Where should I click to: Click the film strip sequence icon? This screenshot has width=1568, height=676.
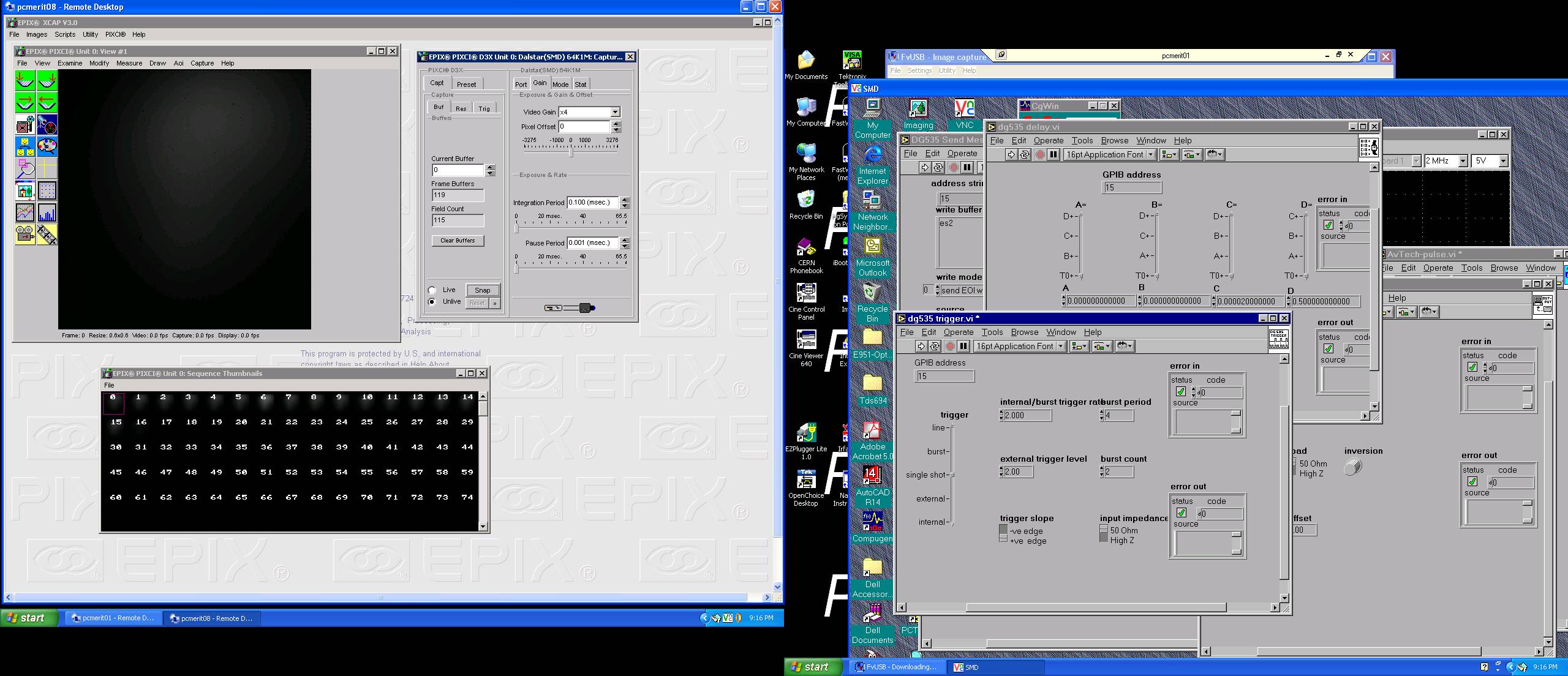[x=47, y=234]
